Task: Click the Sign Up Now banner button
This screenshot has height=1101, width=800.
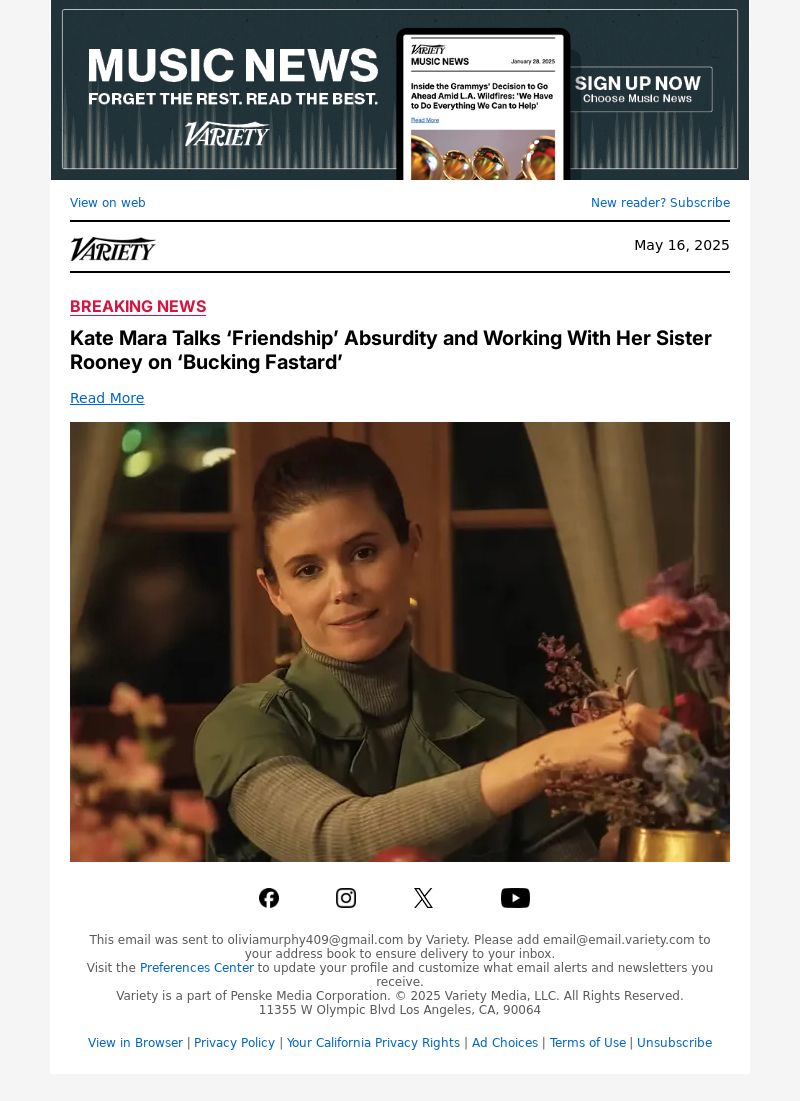Action: [638, 89]
